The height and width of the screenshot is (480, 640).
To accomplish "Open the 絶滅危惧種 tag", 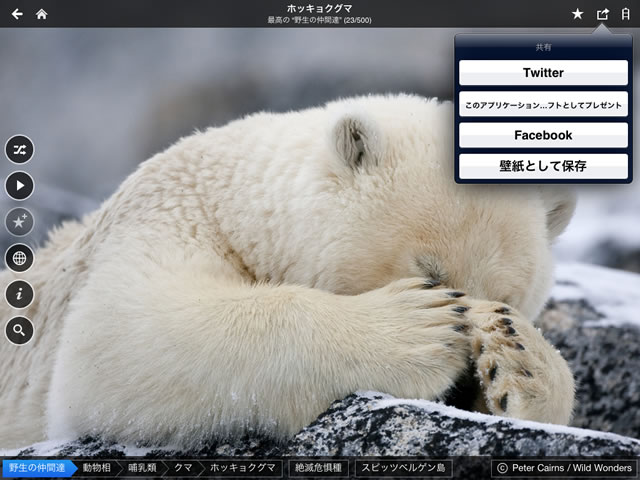I will (318, 468).
